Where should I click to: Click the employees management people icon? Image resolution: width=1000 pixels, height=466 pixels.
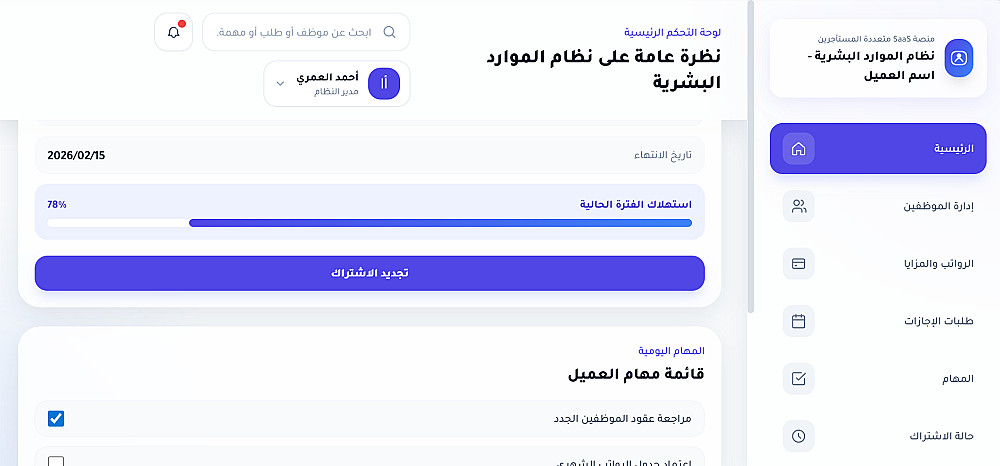(x=798, y=207)
